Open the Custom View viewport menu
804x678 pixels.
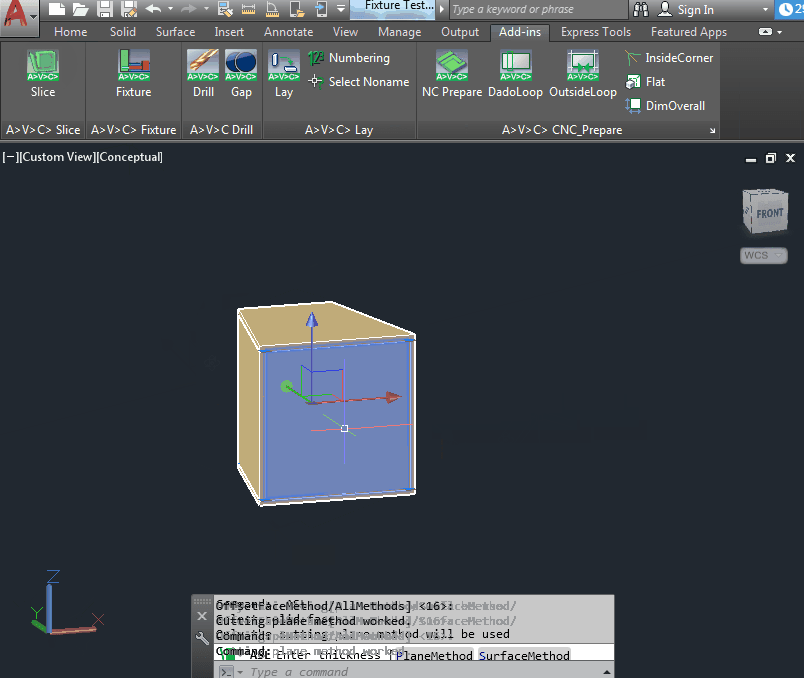tap(57, 157)
